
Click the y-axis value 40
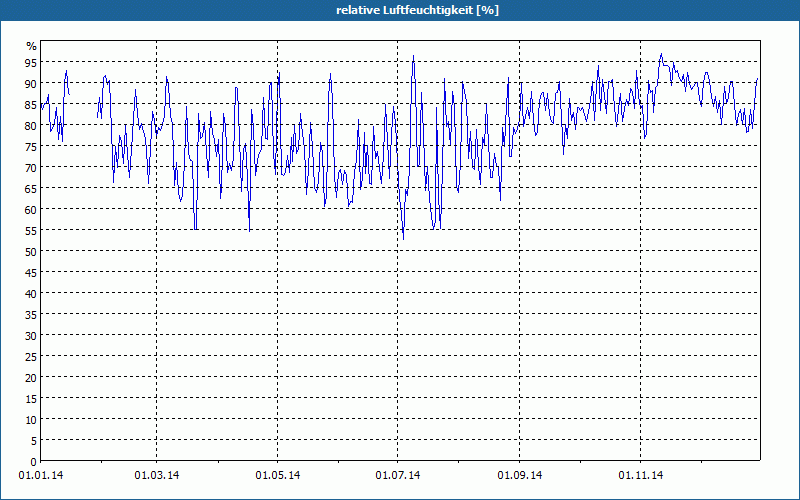(x=31, y=294)
